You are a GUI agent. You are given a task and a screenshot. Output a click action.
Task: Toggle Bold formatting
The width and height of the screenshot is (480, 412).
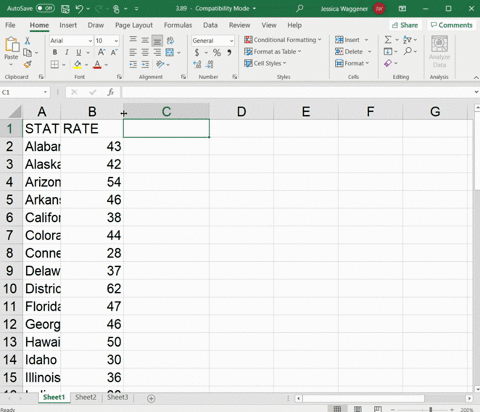tap(55, 52)
